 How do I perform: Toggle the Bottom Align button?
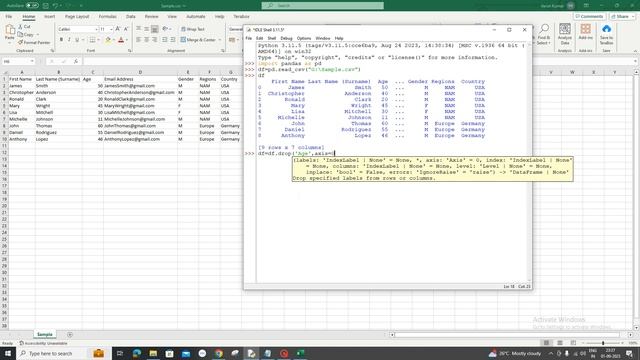155,29
